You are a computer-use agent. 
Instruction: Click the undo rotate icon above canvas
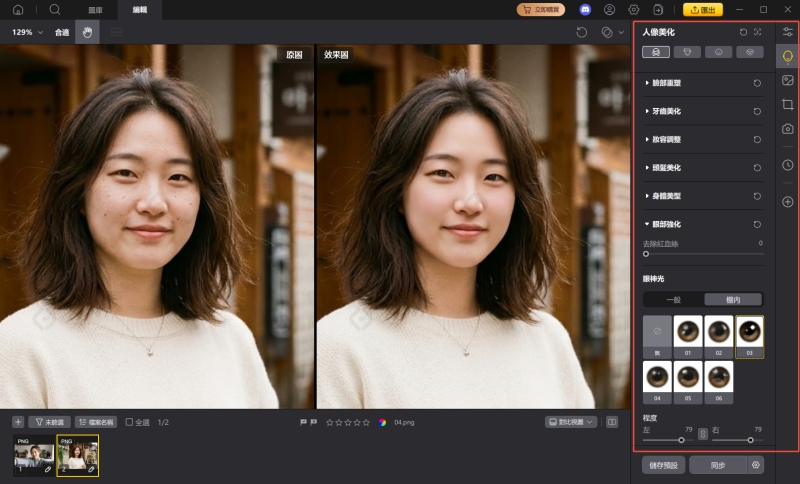581,32
